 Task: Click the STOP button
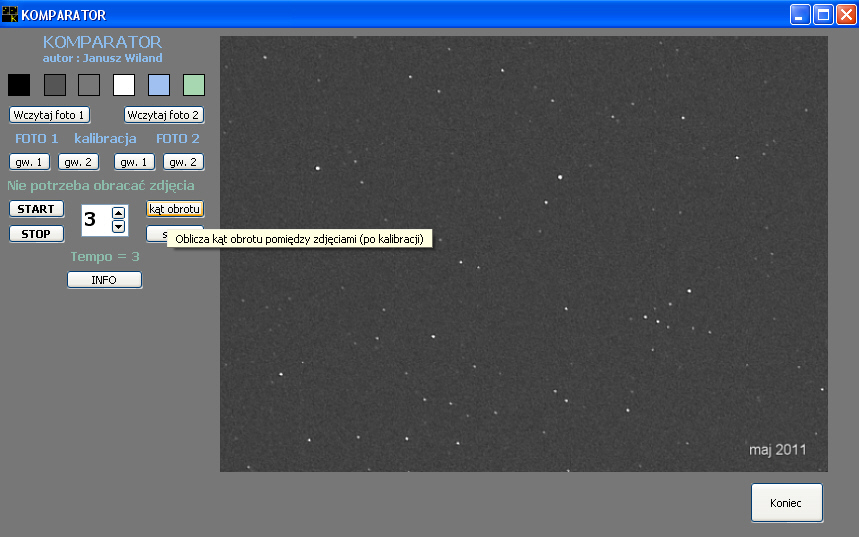coord(37,234)
